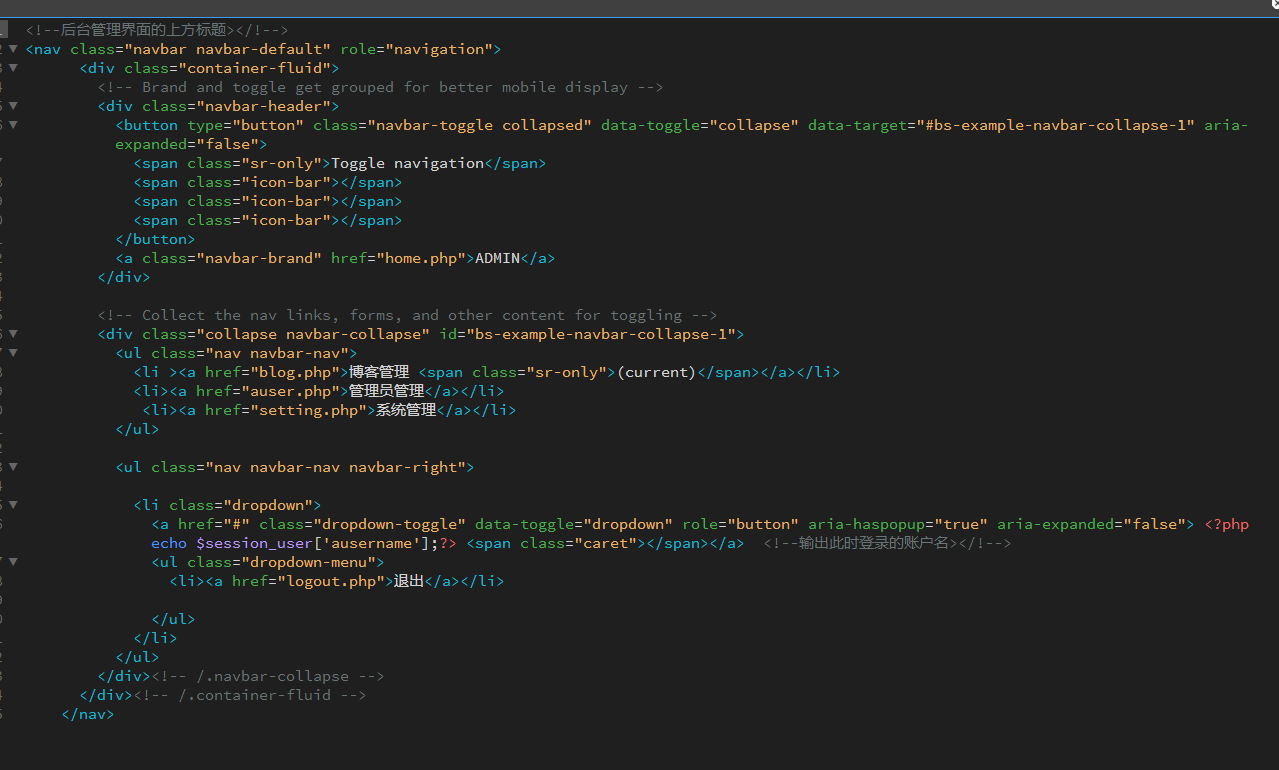Screen dimensions: 1279x770
Task: Click the $session_user variable
Action: click(x=255, y=543)
